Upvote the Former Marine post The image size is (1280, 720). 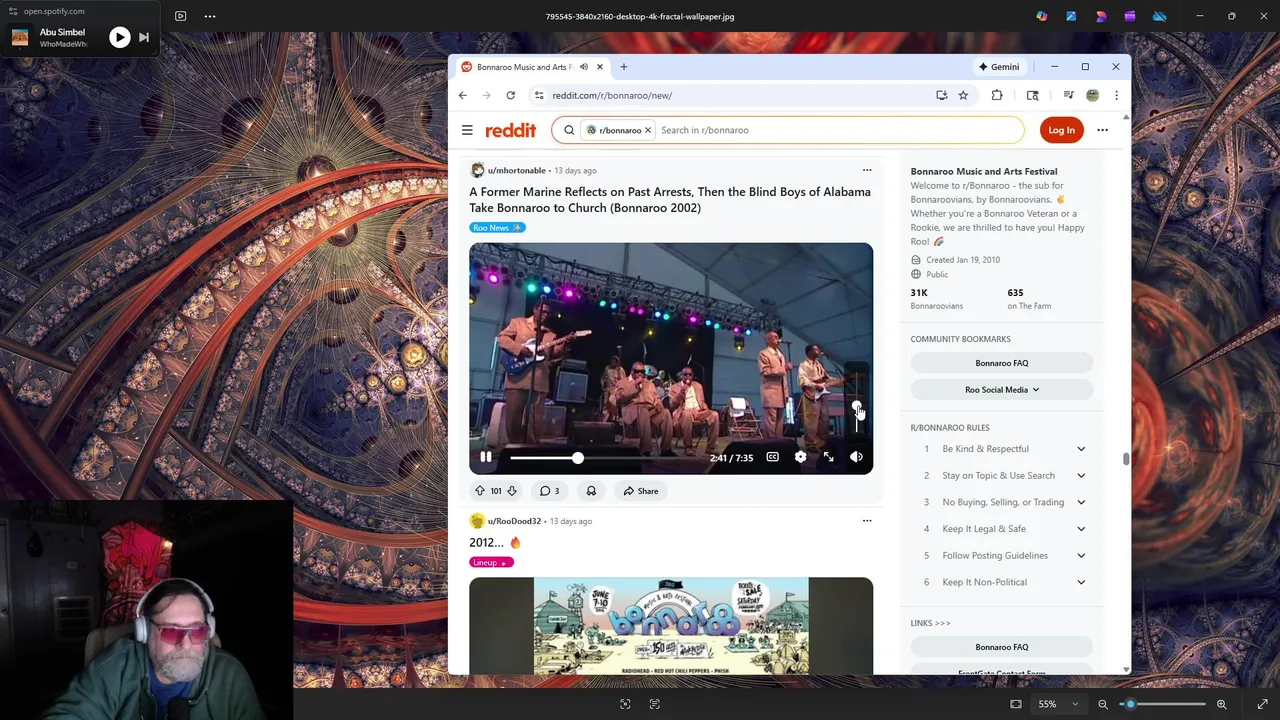480,491
